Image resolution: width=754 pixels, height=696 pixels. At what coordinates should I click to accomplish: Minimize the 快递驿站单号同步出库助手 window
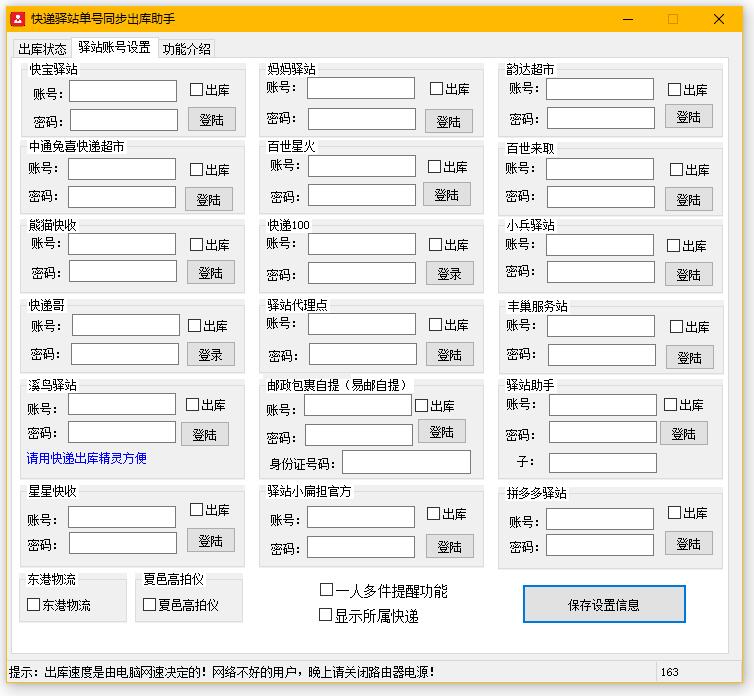pyautogui.click(x=628, y=19)
